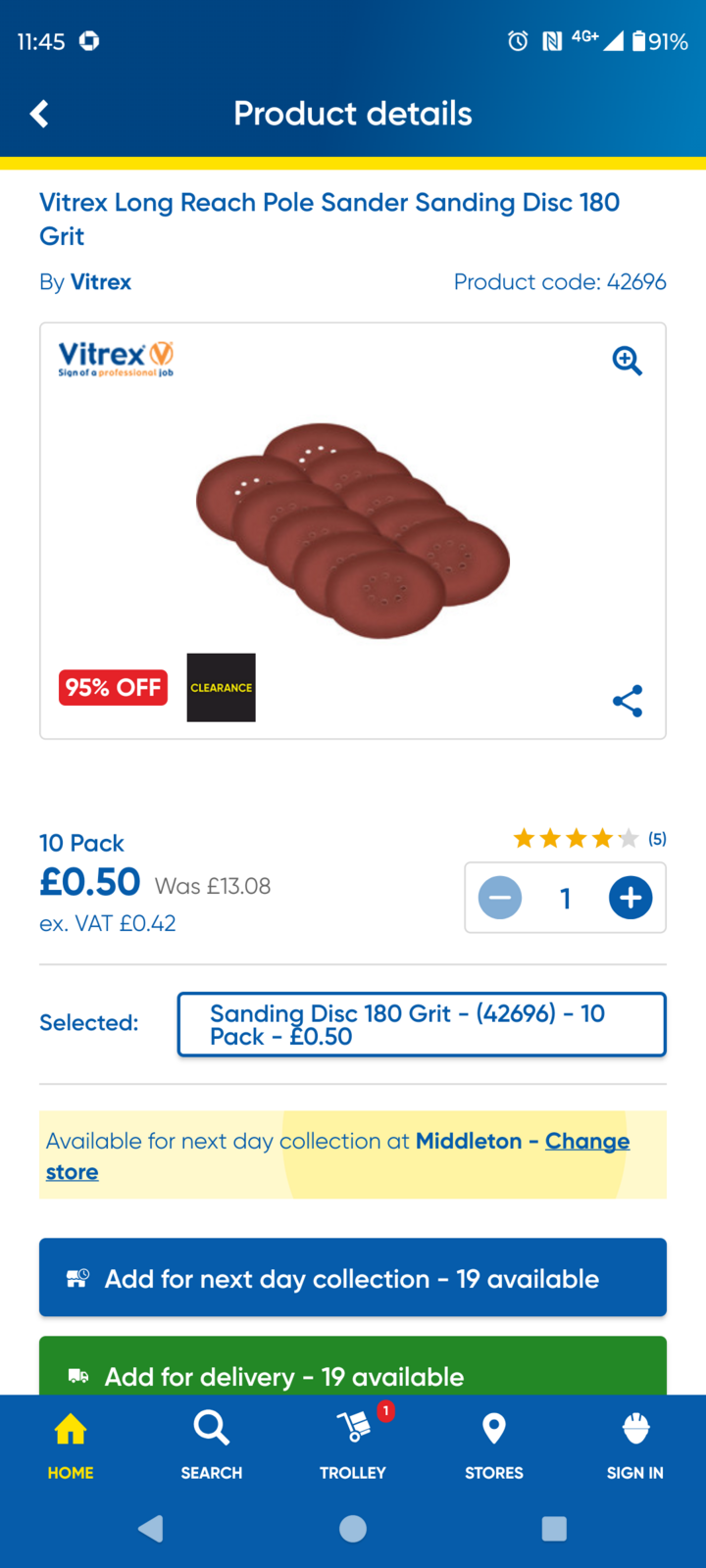Increase quantity with plus button
Image resolution: width=706 pixels, height=1568 pixels.
[630, 898]
